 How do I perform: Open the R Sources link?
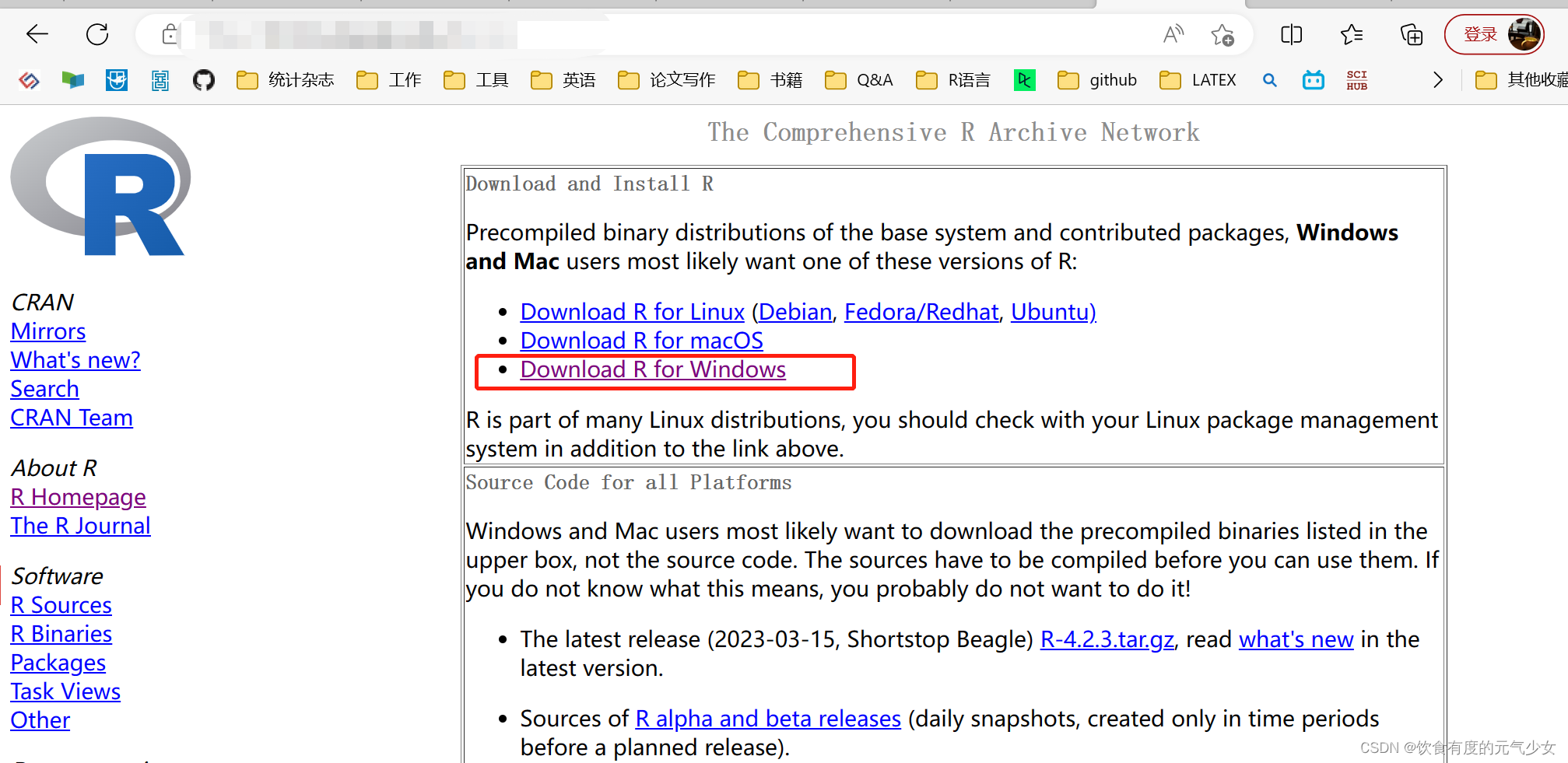pyautogui.click(x=61, y=605)
